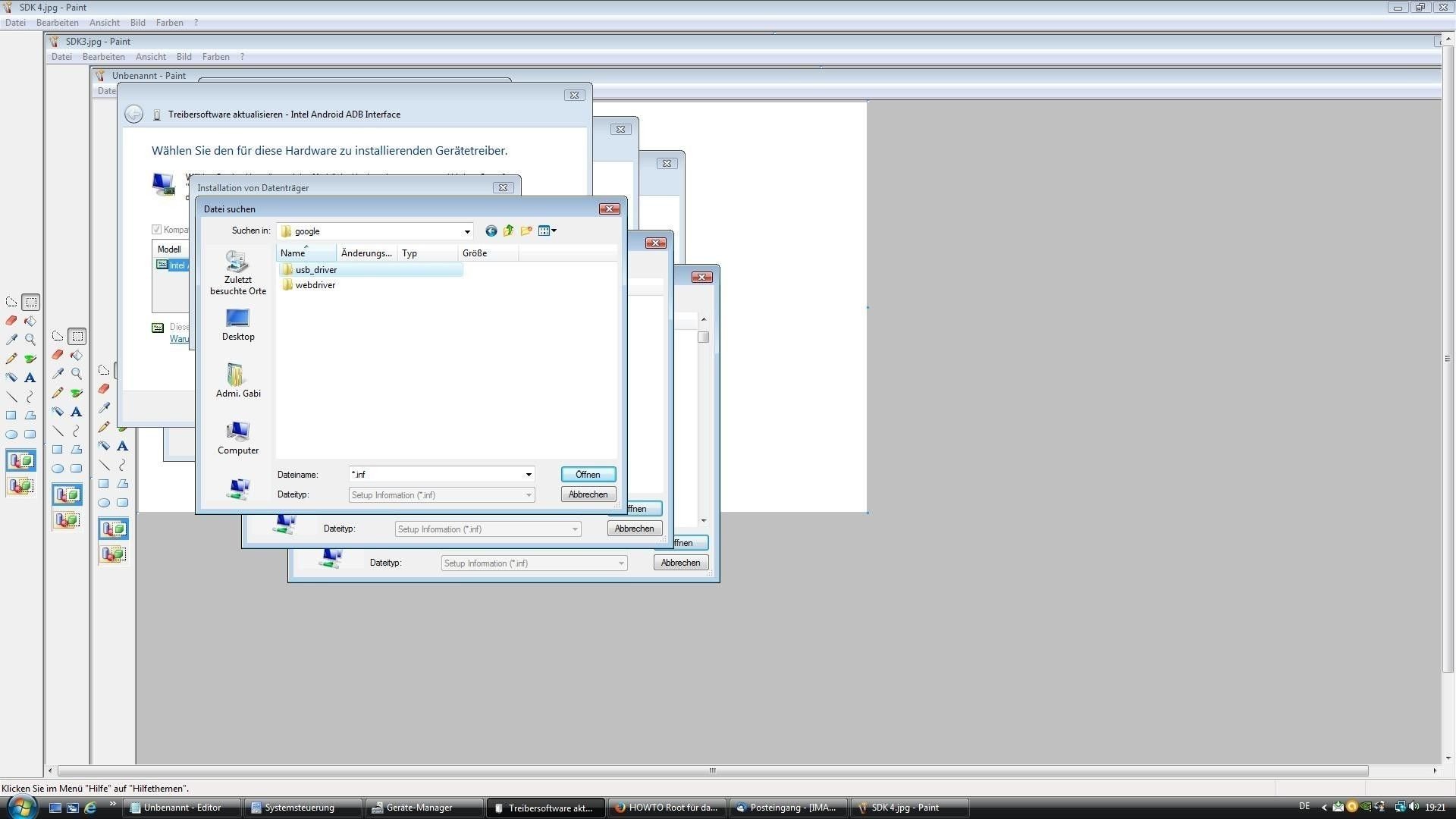This screenshot has height=819, width=1456.
Task: Activate the Magnifier tool in SDK 4.jpg Paint toolbox
Action: tap(30, 340)
